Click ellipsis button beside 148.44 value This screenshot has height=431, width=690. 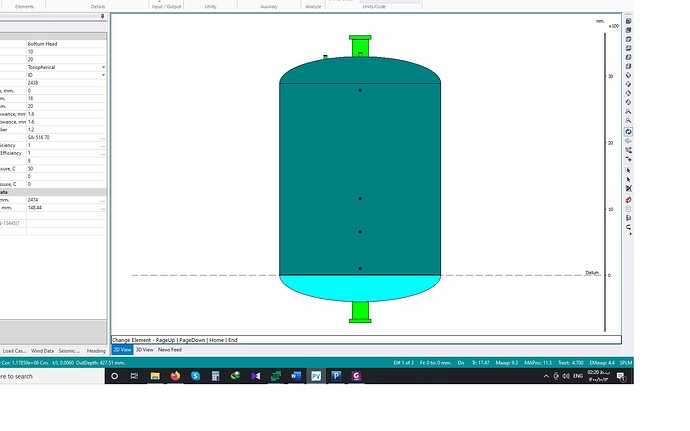coord(103,208)
